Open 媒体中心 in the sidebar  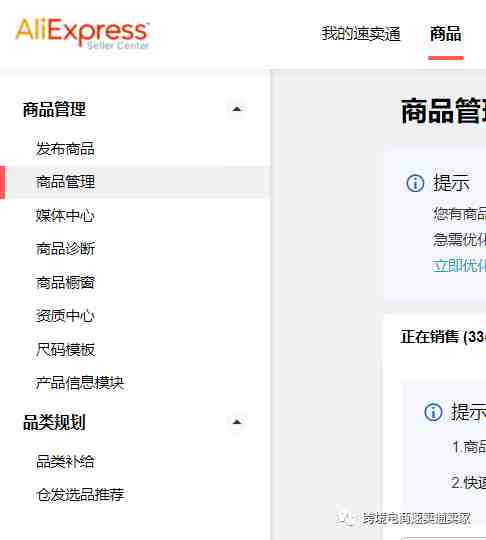pos(65,215)
